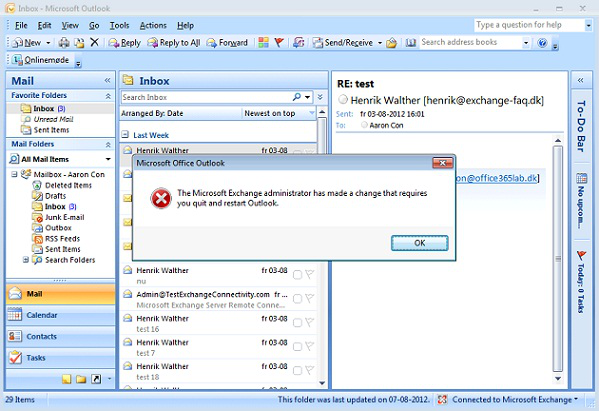Expand the To-Do Bar chevron

[x=581, y=81]
